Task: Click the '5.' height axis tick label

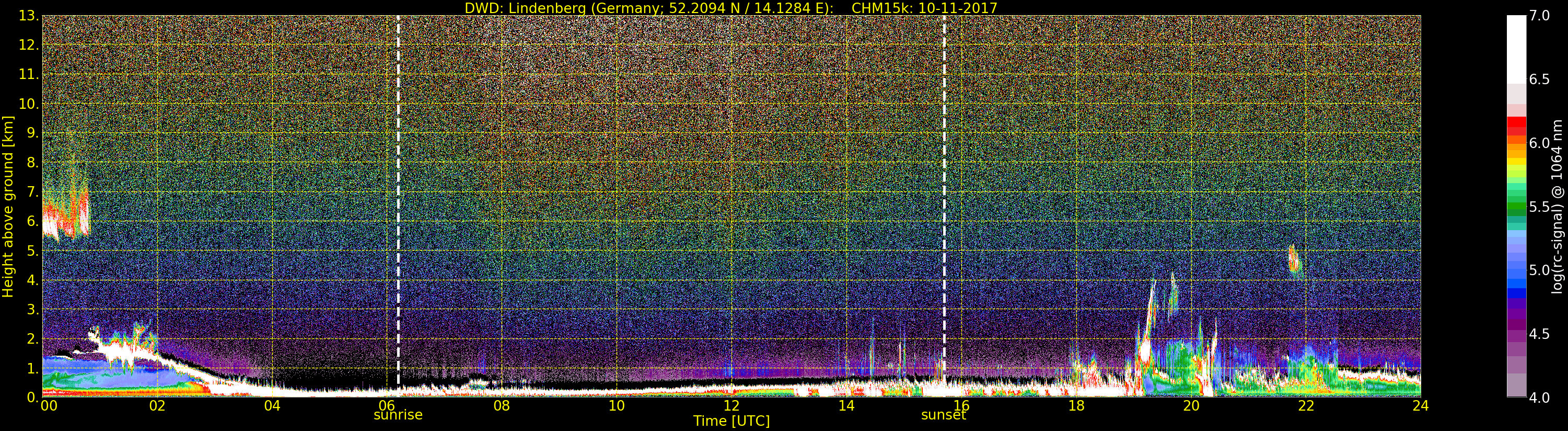Action: pyautogui.click(x=33, y=251)
